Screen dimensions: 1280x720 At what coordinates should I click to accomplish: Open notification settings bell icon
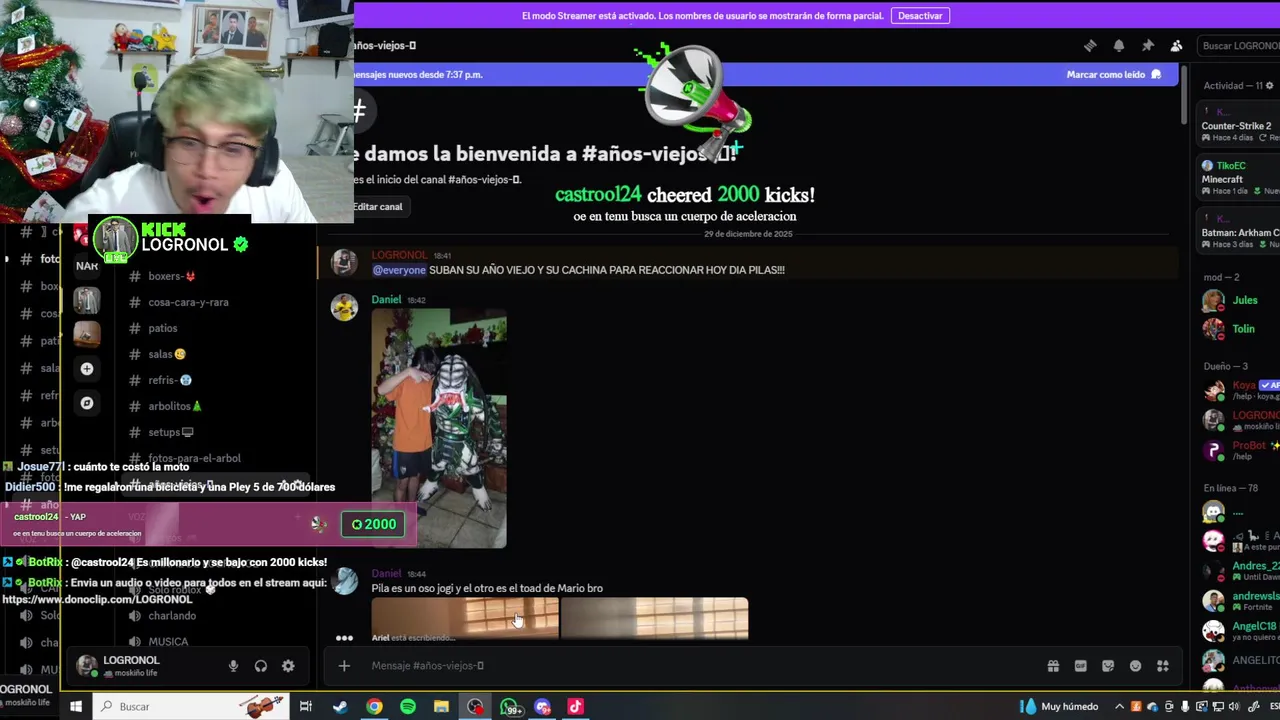click(1119, 46)
